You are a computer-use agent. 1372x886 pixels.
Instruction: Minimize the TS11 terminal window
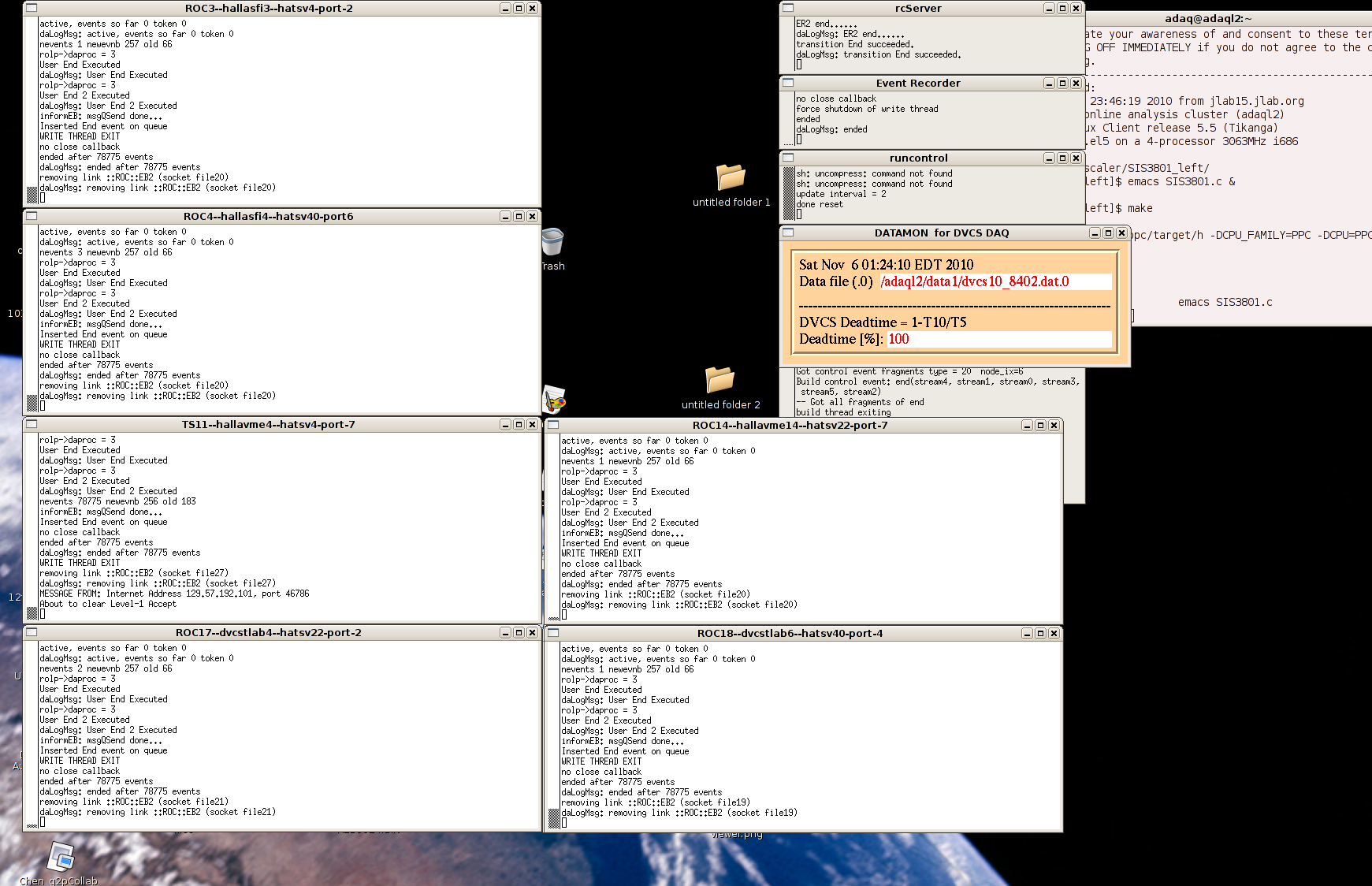505,424
